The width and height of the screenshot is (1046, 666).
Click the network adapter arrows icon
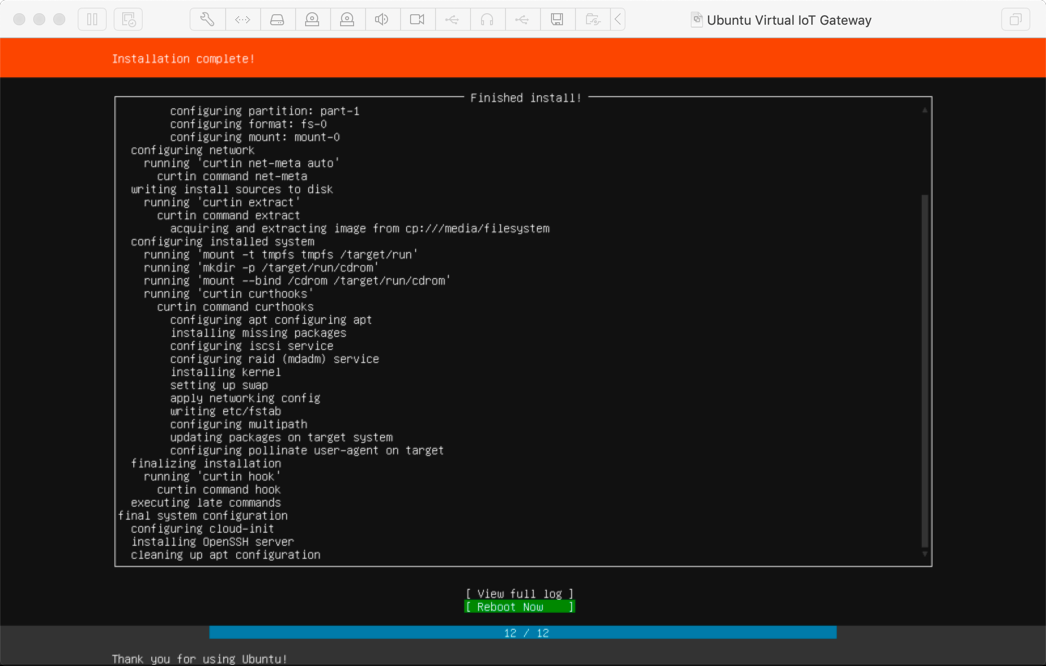[x=242, y=19]
